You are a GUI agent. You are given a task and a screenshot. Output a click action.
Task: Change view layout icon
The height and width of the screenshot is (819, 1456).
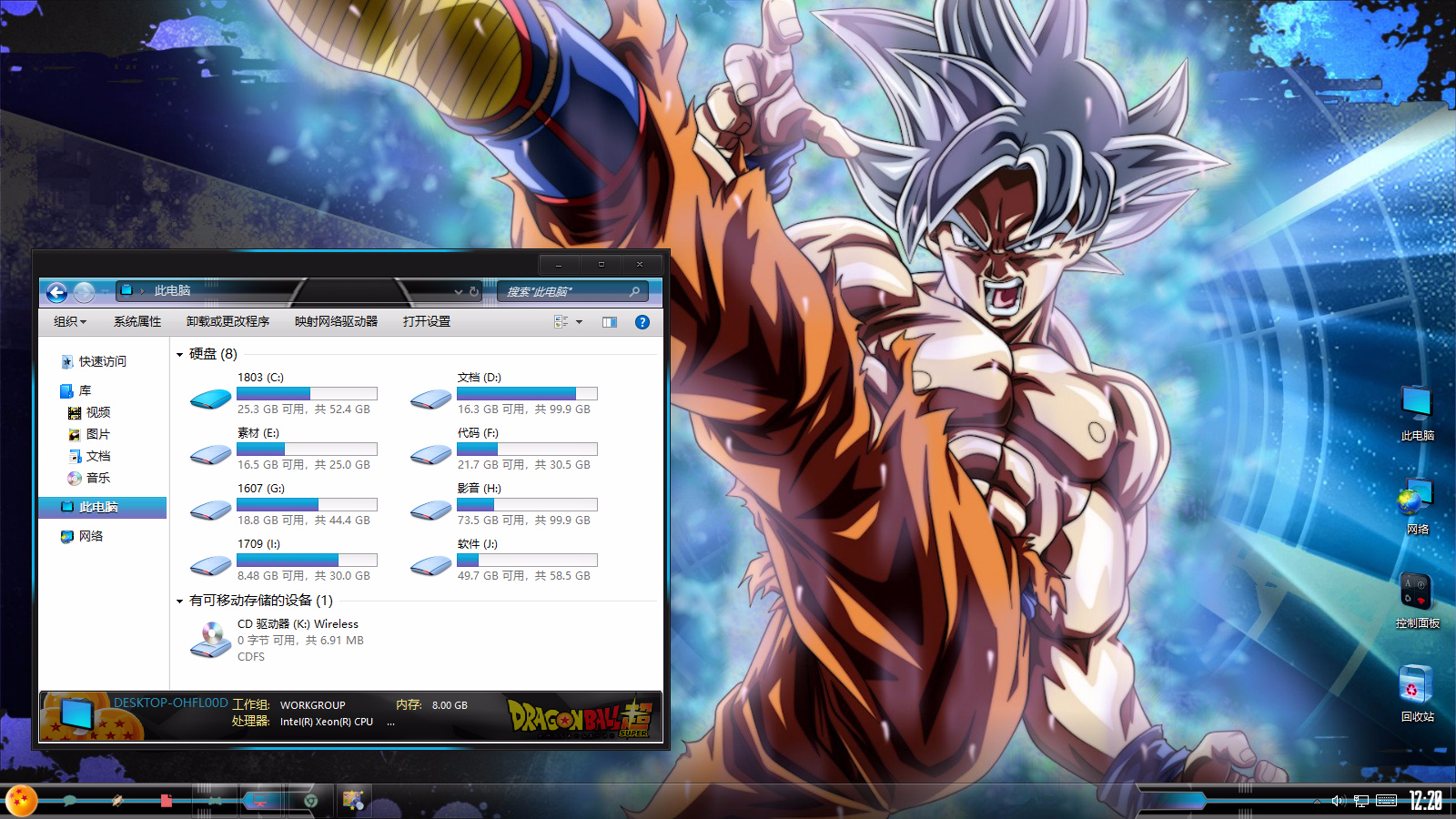pos(561,321)
